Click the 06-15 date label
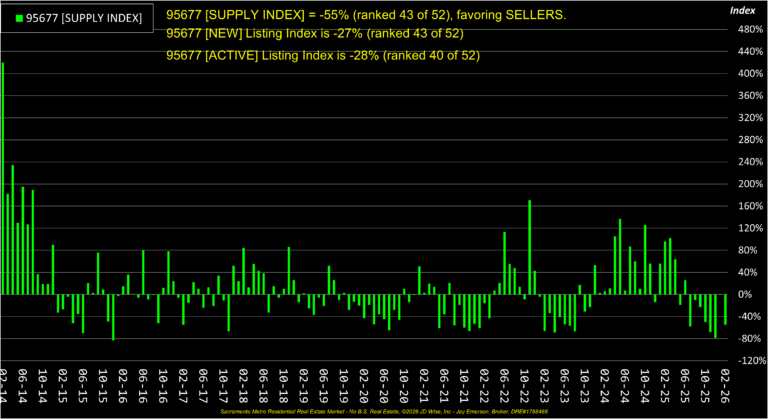The height and width of the screenshot is (419, 768). pos(83,386)
